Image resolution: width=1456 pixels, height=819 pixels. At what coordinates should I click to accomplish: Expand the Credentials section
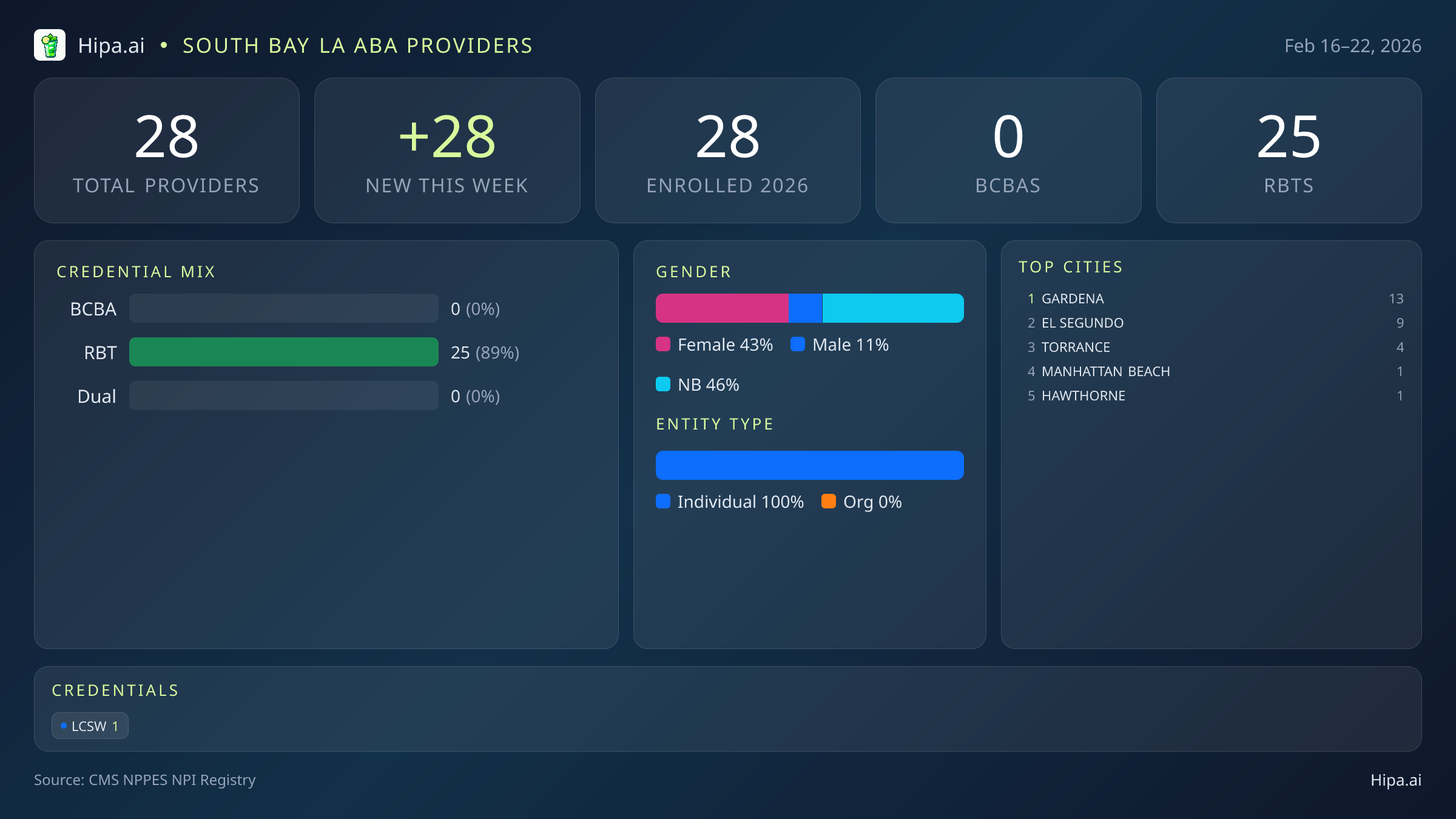coord(115,690)
